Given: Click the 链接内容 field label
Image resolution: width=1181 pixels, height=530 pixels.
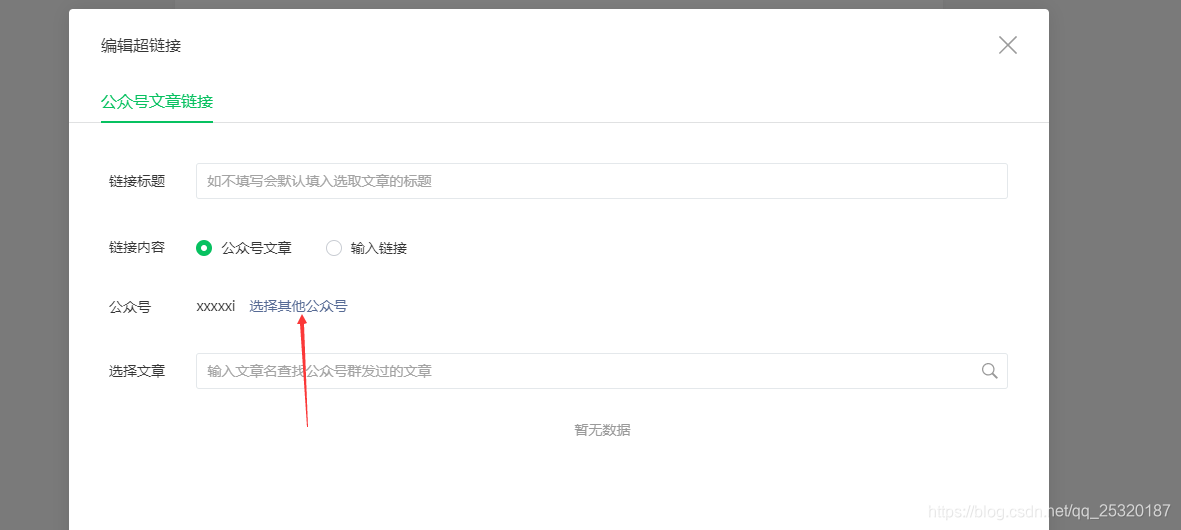Looking at the screenshot, I should click(136, 248).
